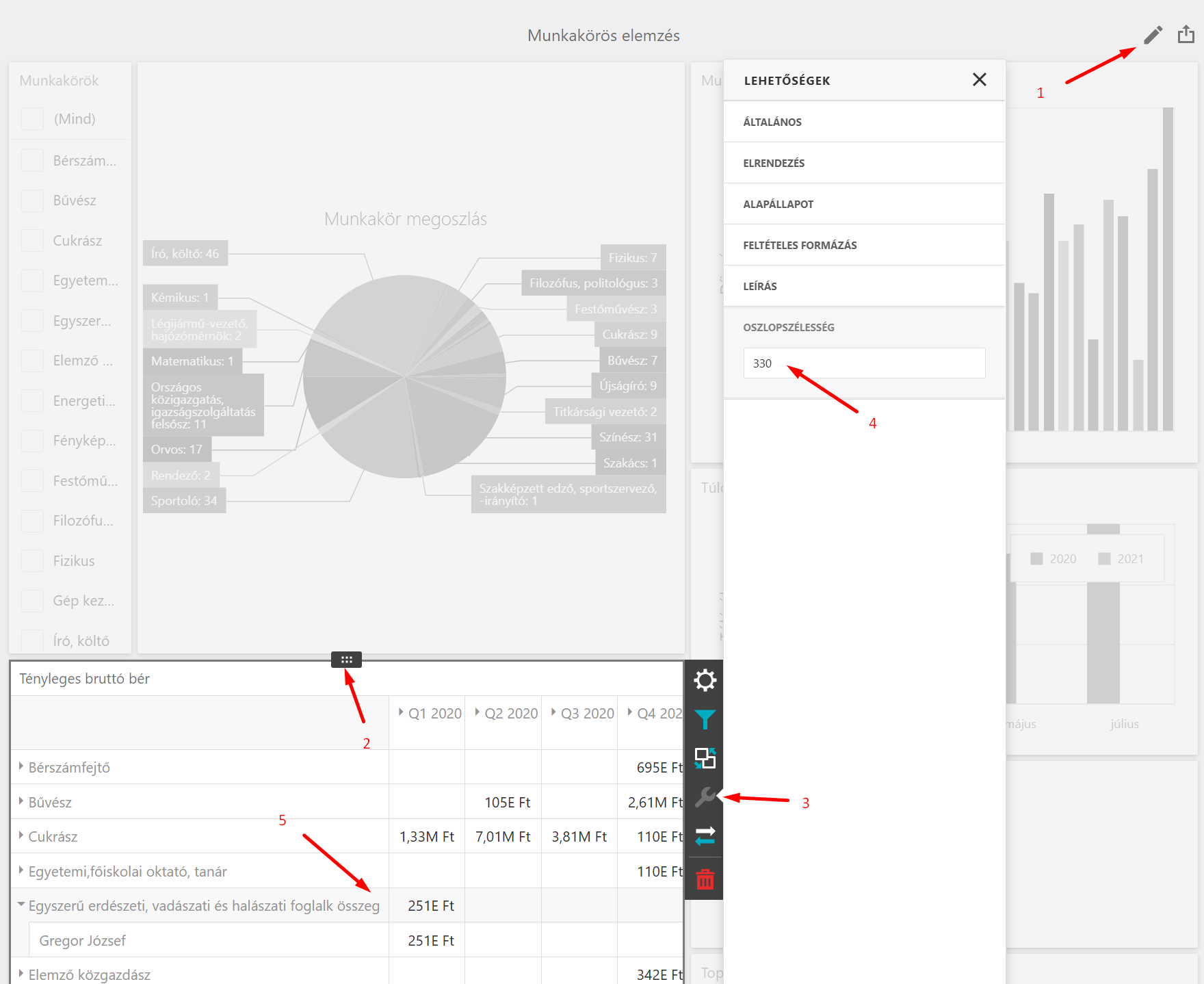The width and height of the screenshot is (1204, 984).
Task: Close the Lehetőségek panel
Action: click(x=979, y=80)
